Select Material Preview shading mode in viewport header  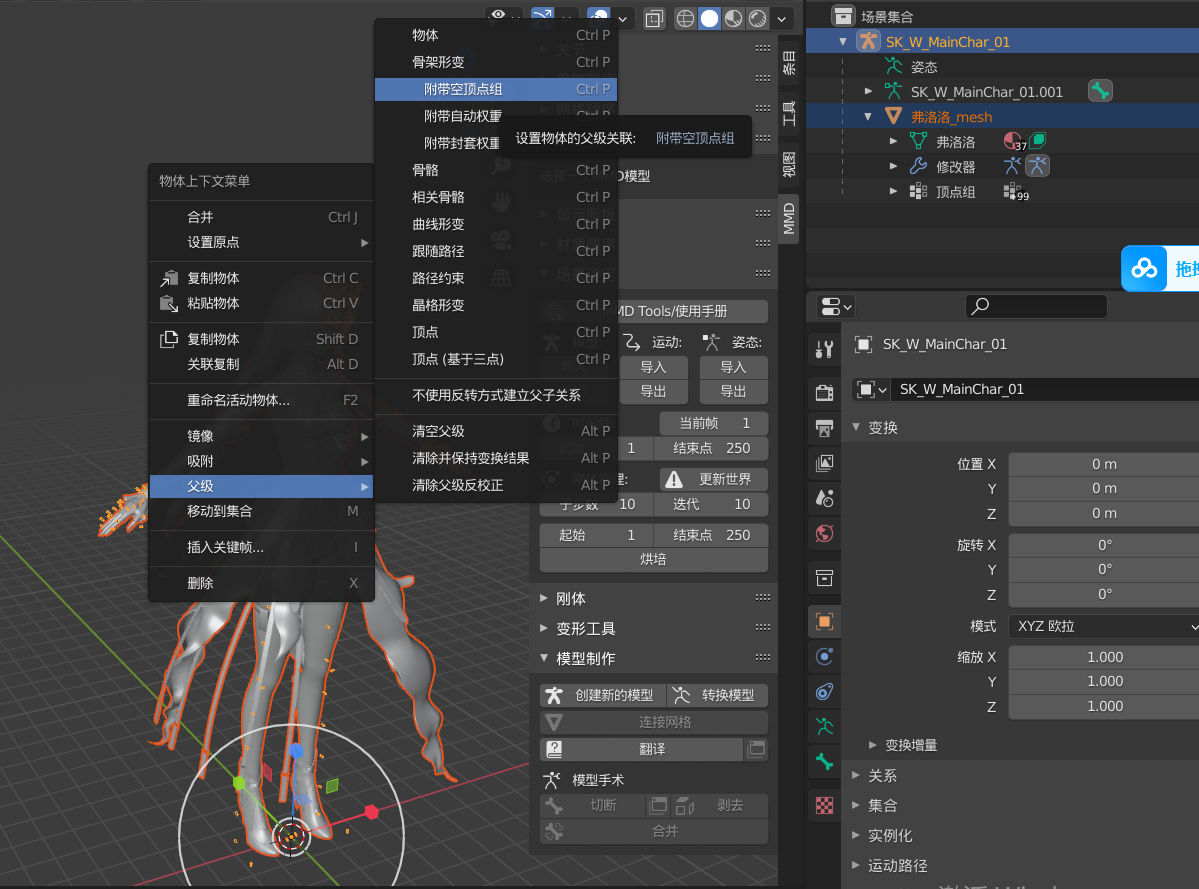[x=733, y=18]
